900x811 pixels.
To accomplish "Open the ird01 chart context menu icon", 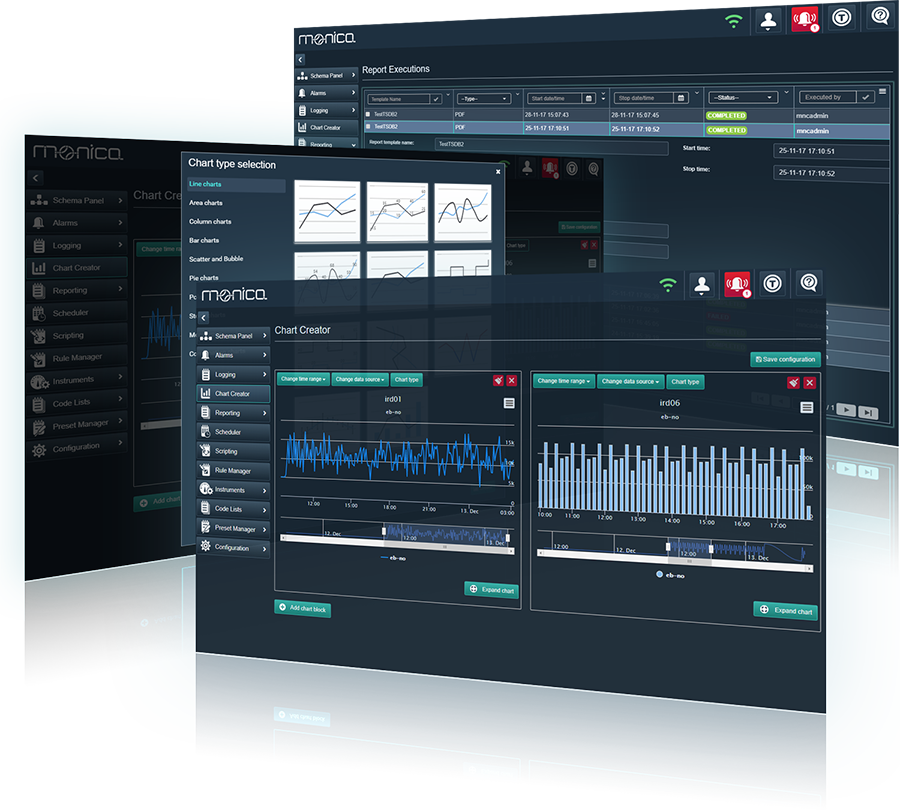I will pos(509,403).
